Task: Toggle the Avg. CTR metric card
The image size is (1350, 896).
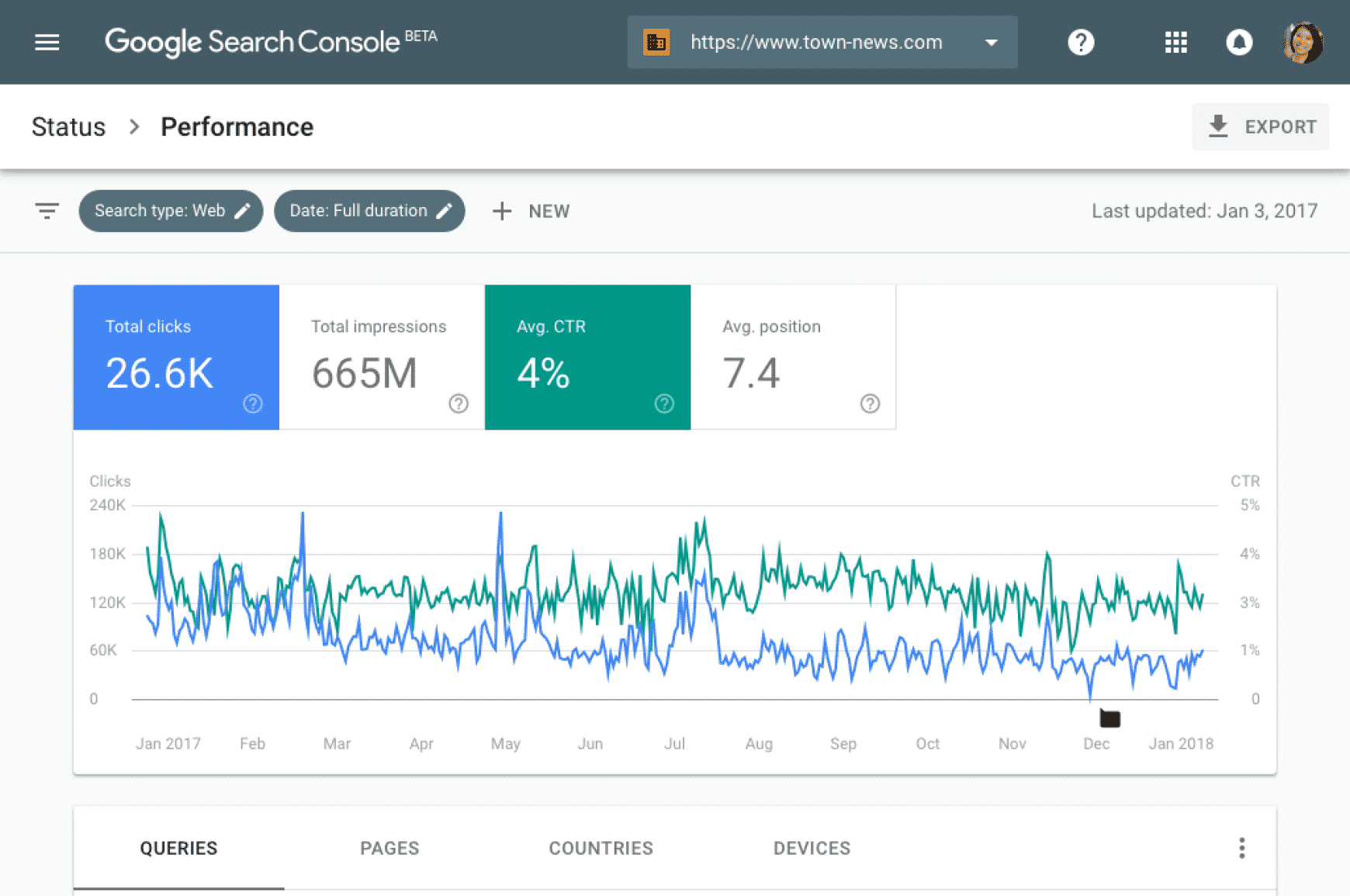Action: (587, 357)
